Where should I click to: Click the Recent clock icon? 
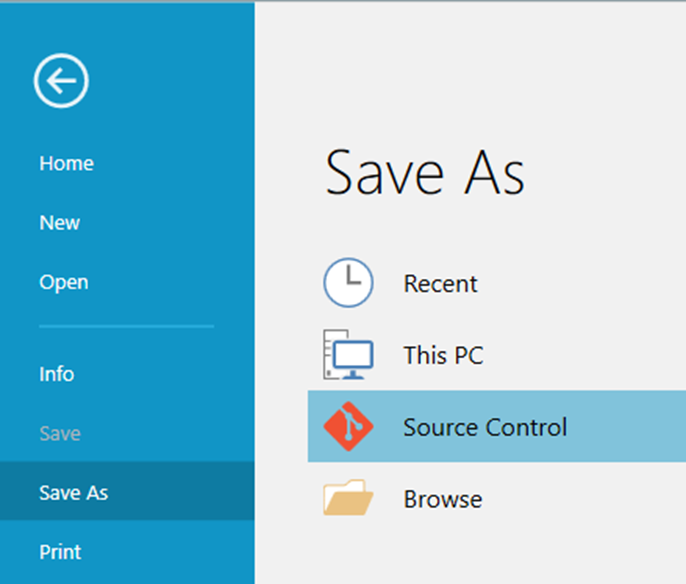click(x=348, y=282)
